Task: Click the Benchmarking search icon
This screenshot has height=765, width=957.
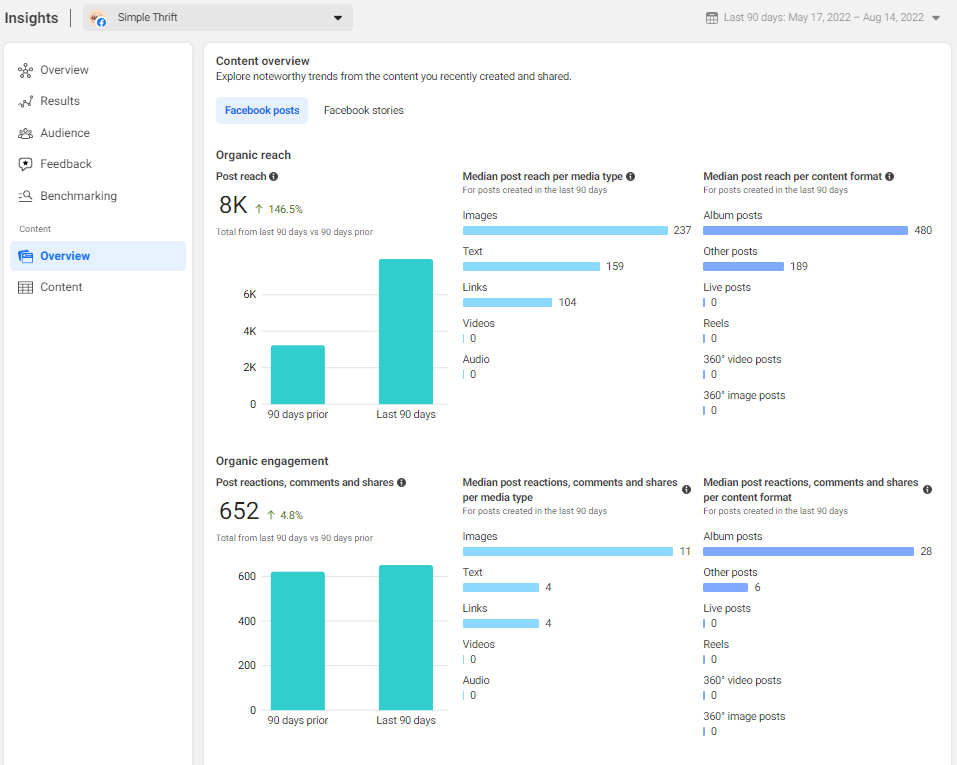Action: pos(25,196)
